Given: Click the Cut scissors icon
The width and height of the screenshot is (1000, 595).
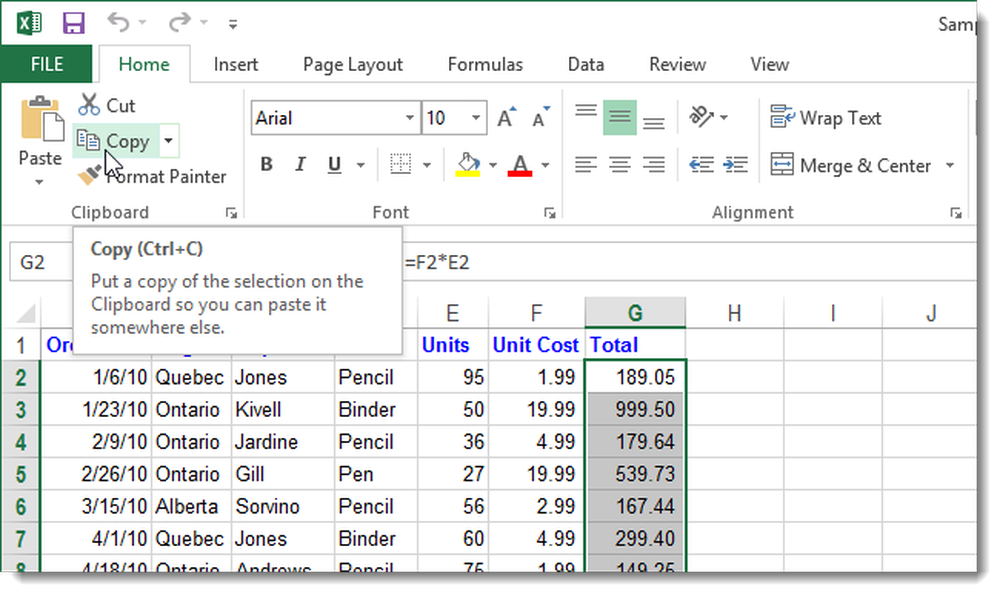Looking at the screenshot, I should (89, 105).
